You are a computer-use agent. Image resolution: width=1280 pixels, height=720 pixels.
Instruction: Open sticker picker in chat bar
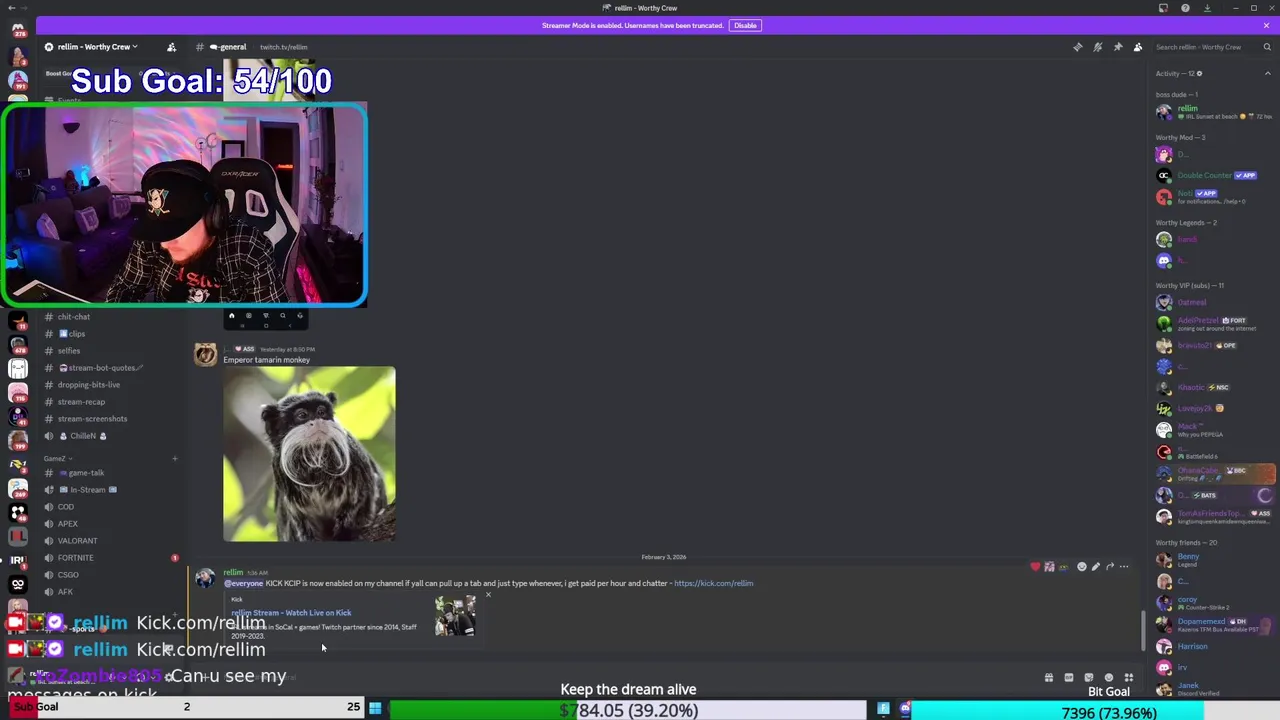pos(1089,678)
